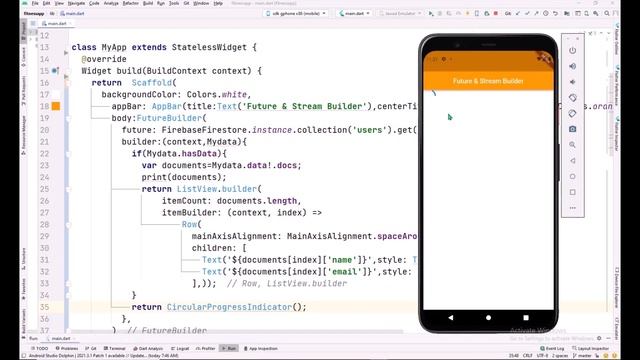Open the Problems tool window
The width and height of the screenshot is (640, 360).
[67, 349]
